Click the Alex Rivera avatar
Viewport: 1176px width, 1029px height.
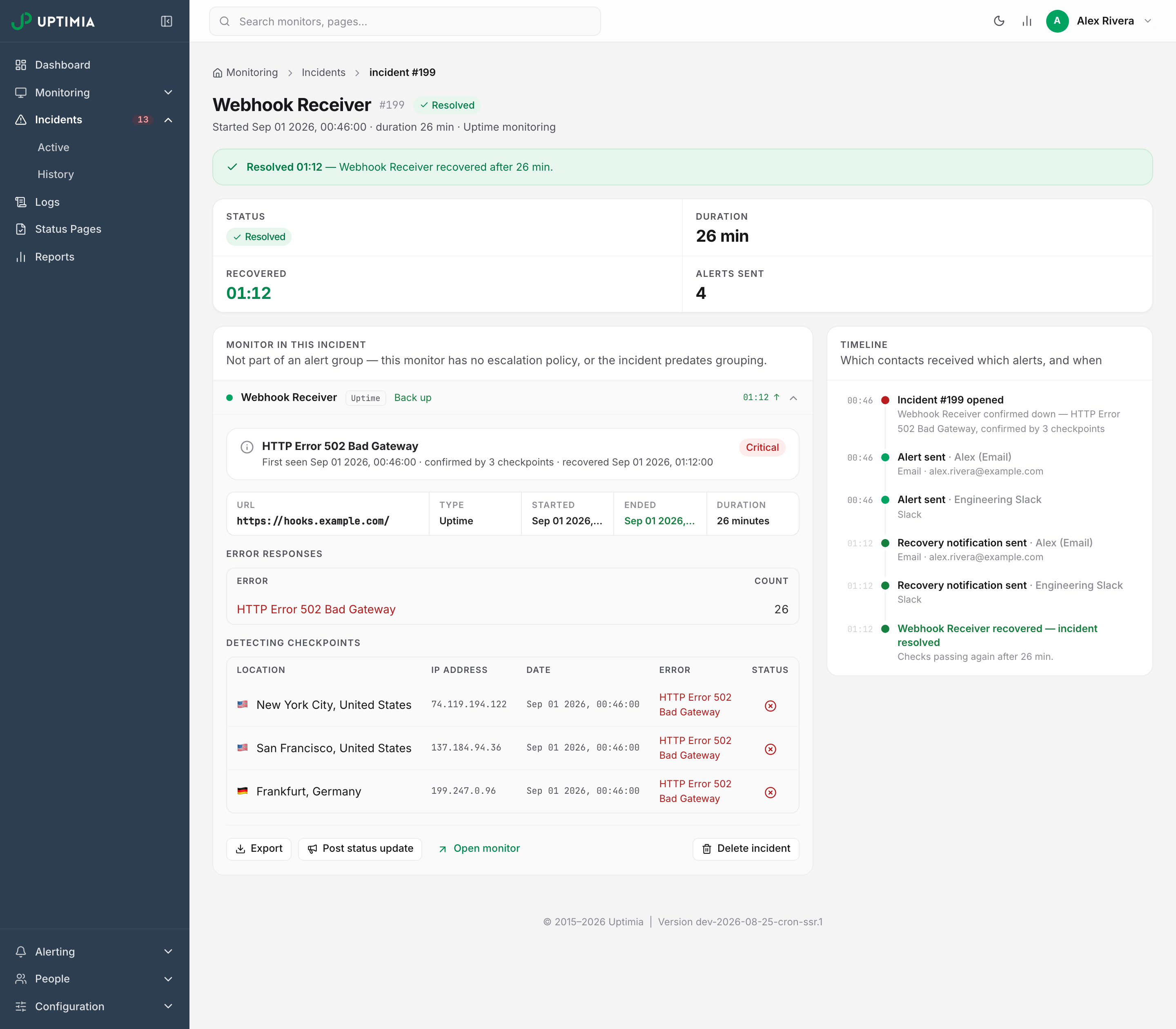(1057, 21)
